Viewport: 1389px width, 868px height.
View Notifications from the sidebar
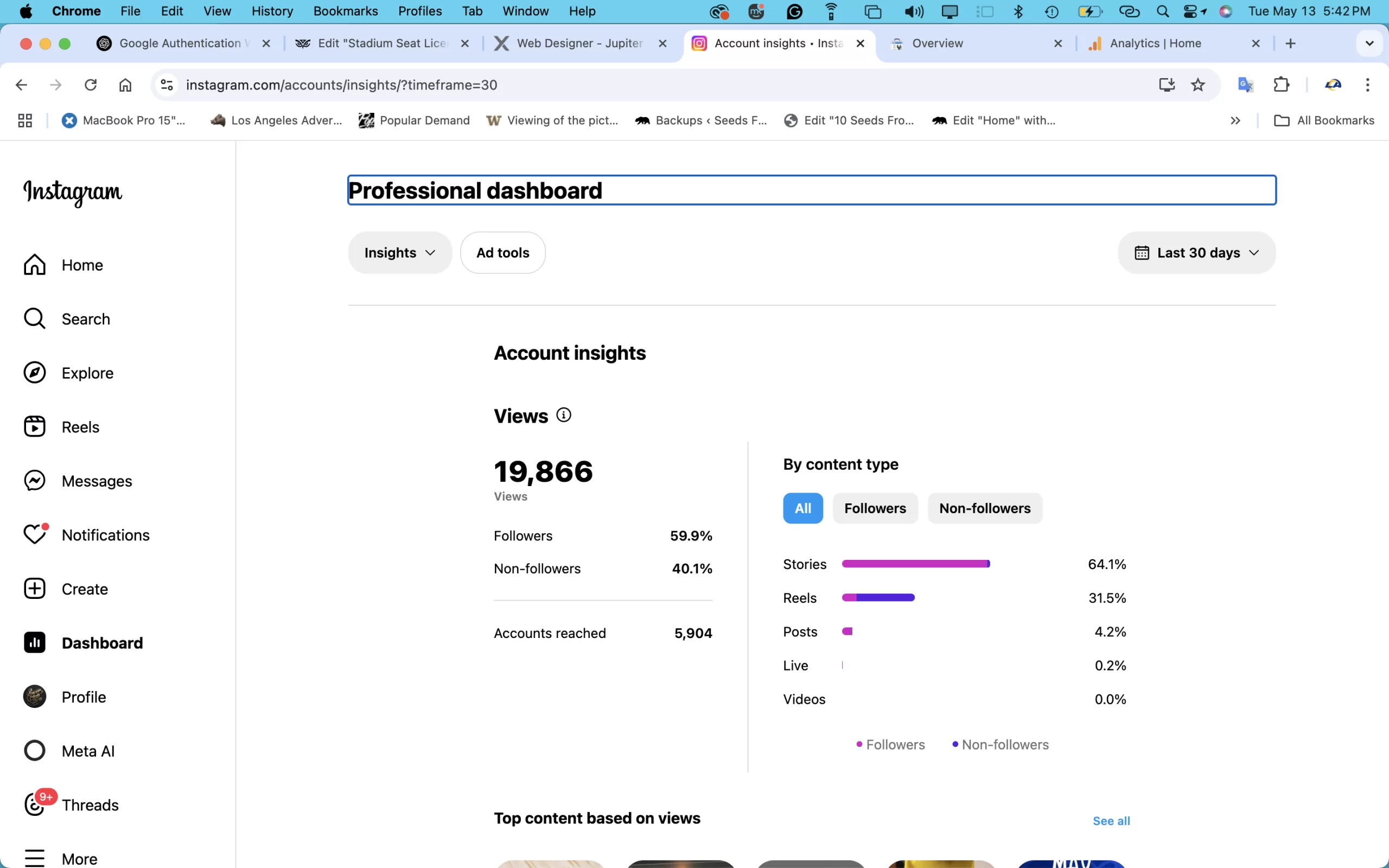point(106,534)
